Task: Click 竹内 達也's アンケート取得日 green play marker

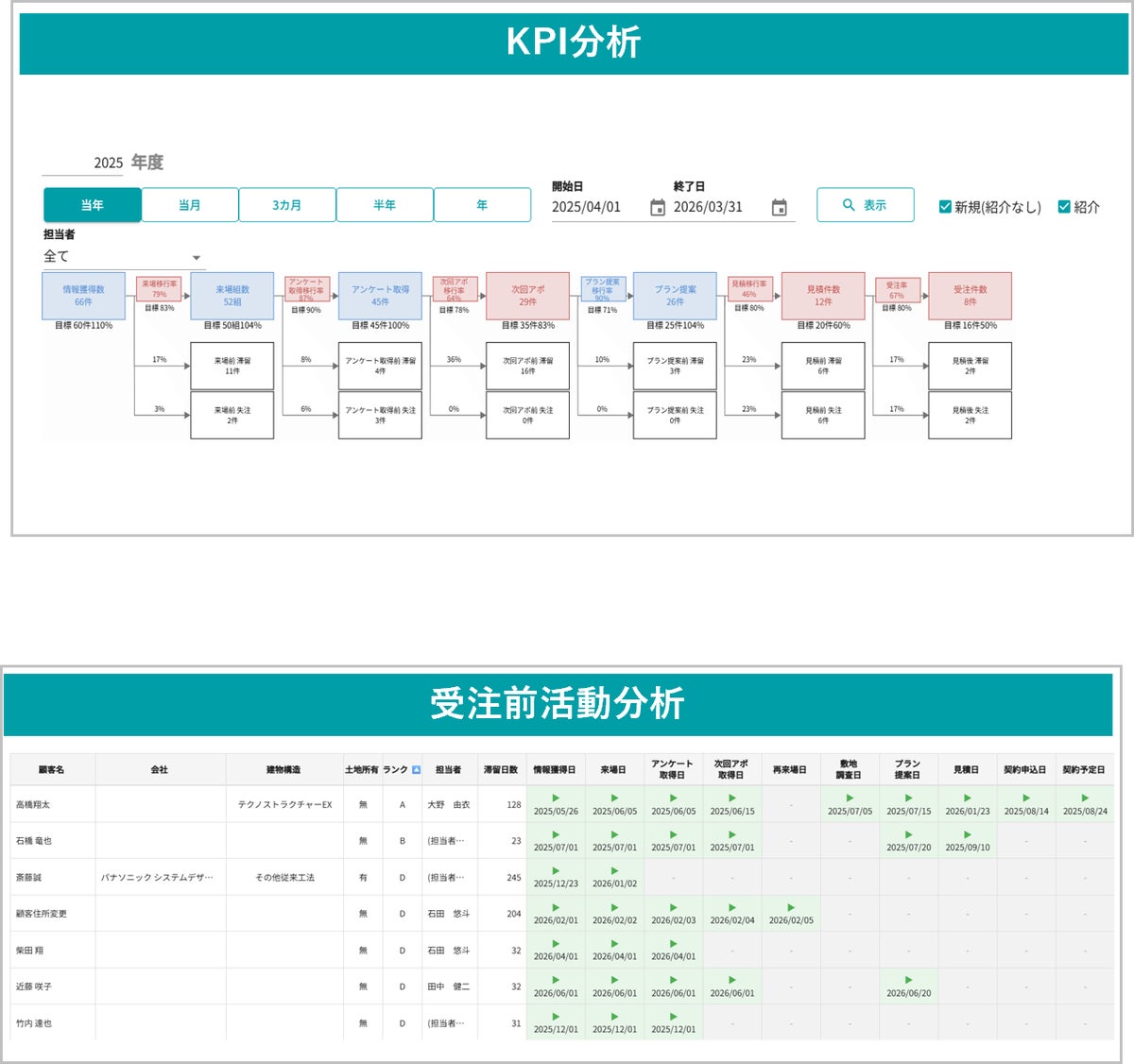Action: point(673,1017)
